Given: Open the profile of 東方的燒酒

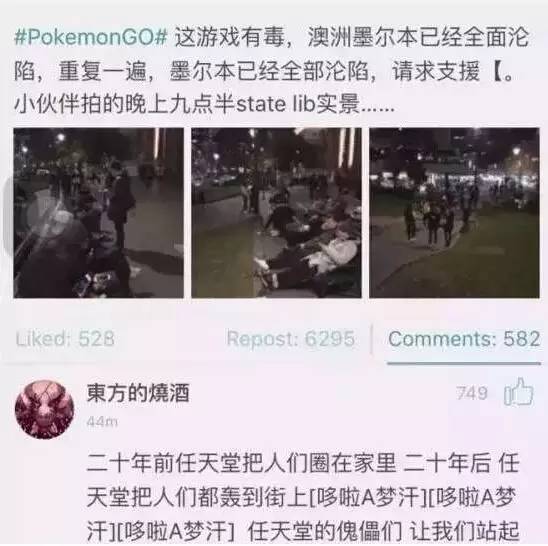Looking at the screenshot, I should click(x=138, y=393).
